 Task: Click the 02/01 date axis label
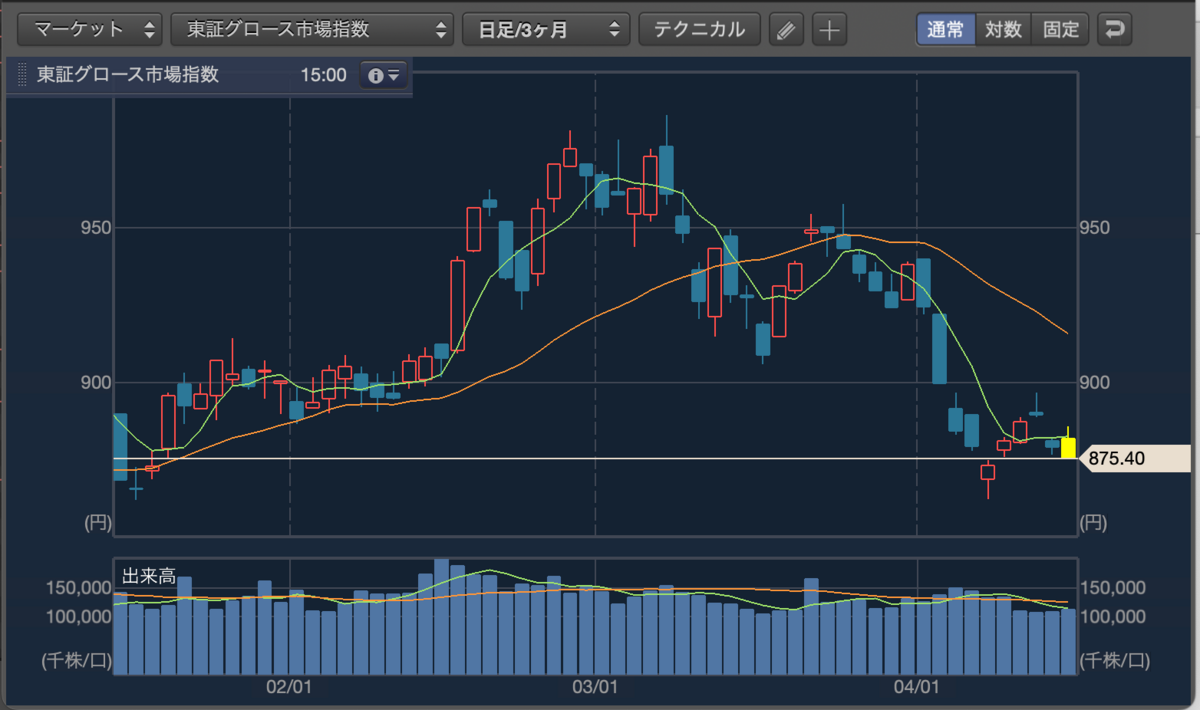click(x=290, y=687)
